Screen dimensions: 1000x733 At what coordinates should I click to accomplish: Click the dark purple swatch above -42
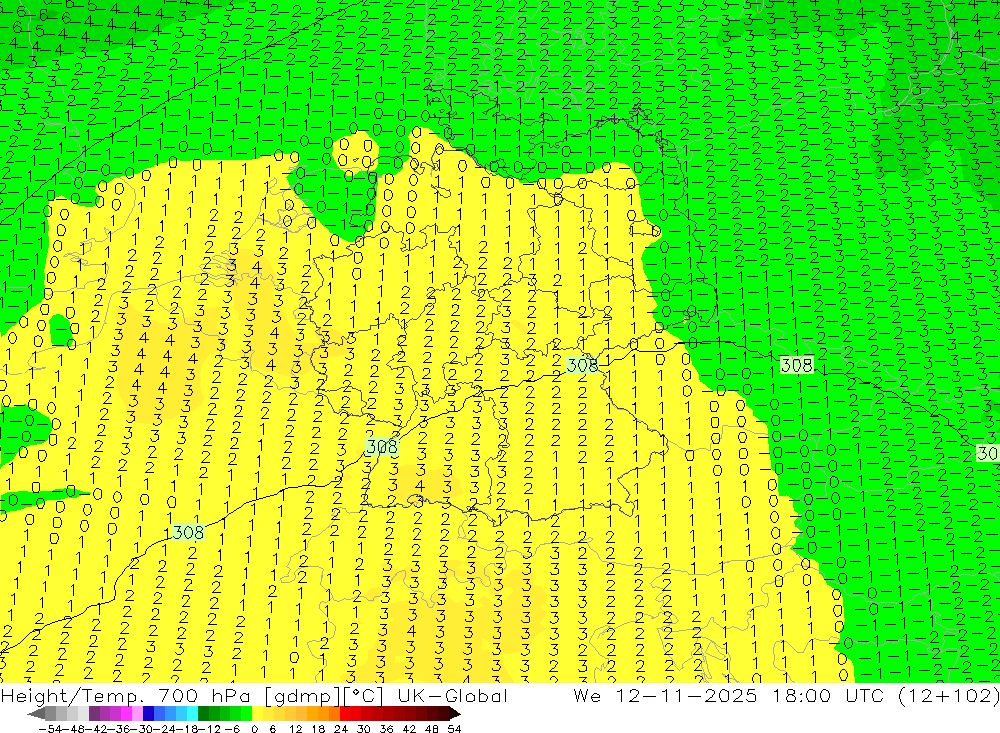(x=94, y=714)
